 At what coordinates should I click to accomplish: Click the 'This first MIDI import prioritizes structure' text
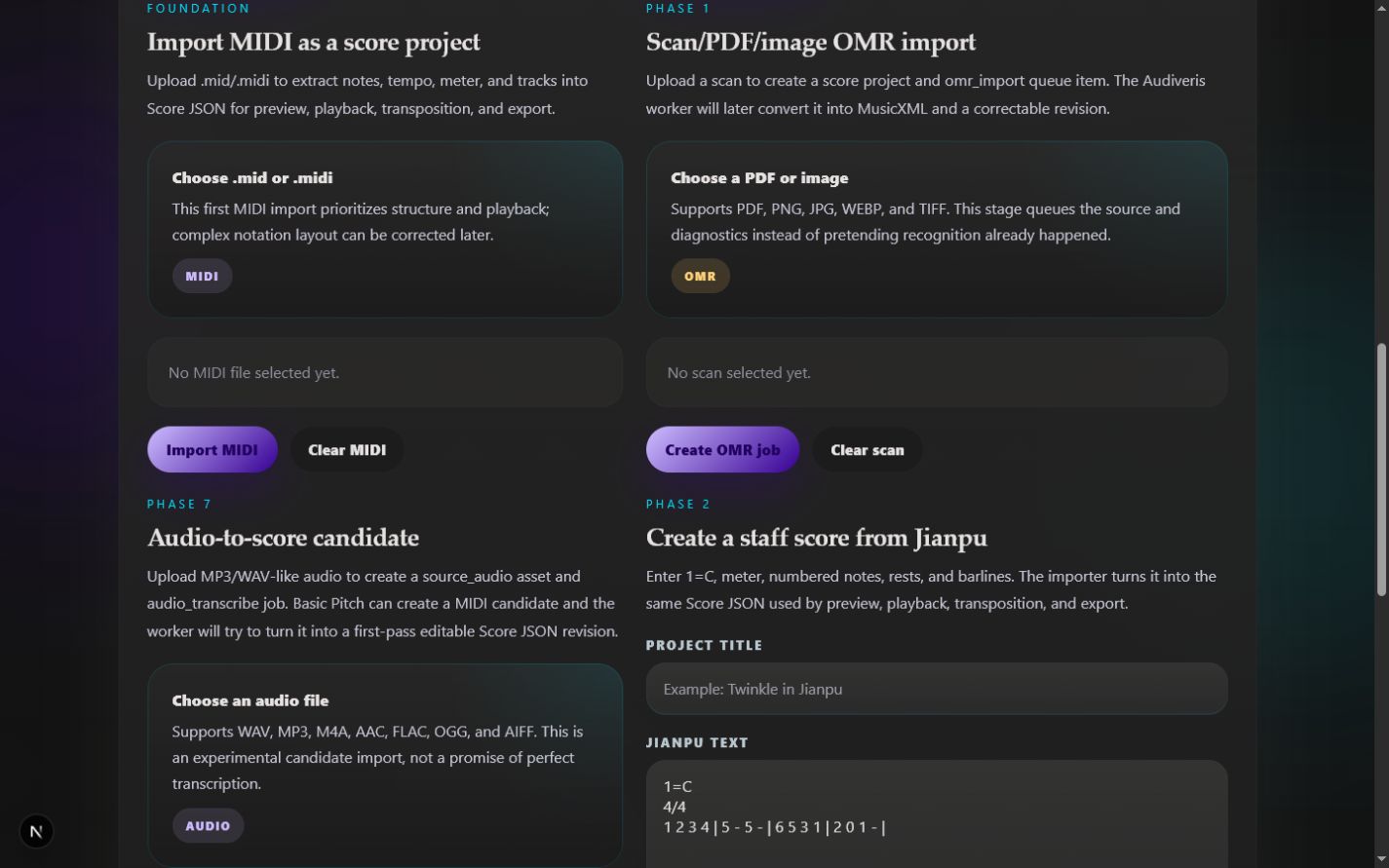[x=361, y=222]
